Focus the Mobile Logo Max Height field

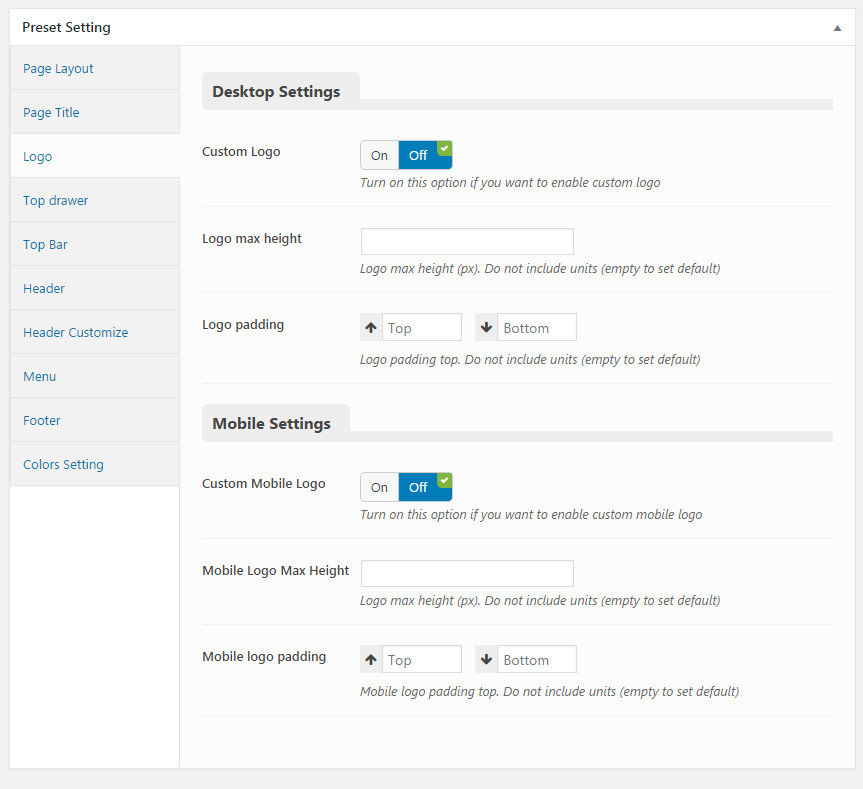[x=467, y=573]
